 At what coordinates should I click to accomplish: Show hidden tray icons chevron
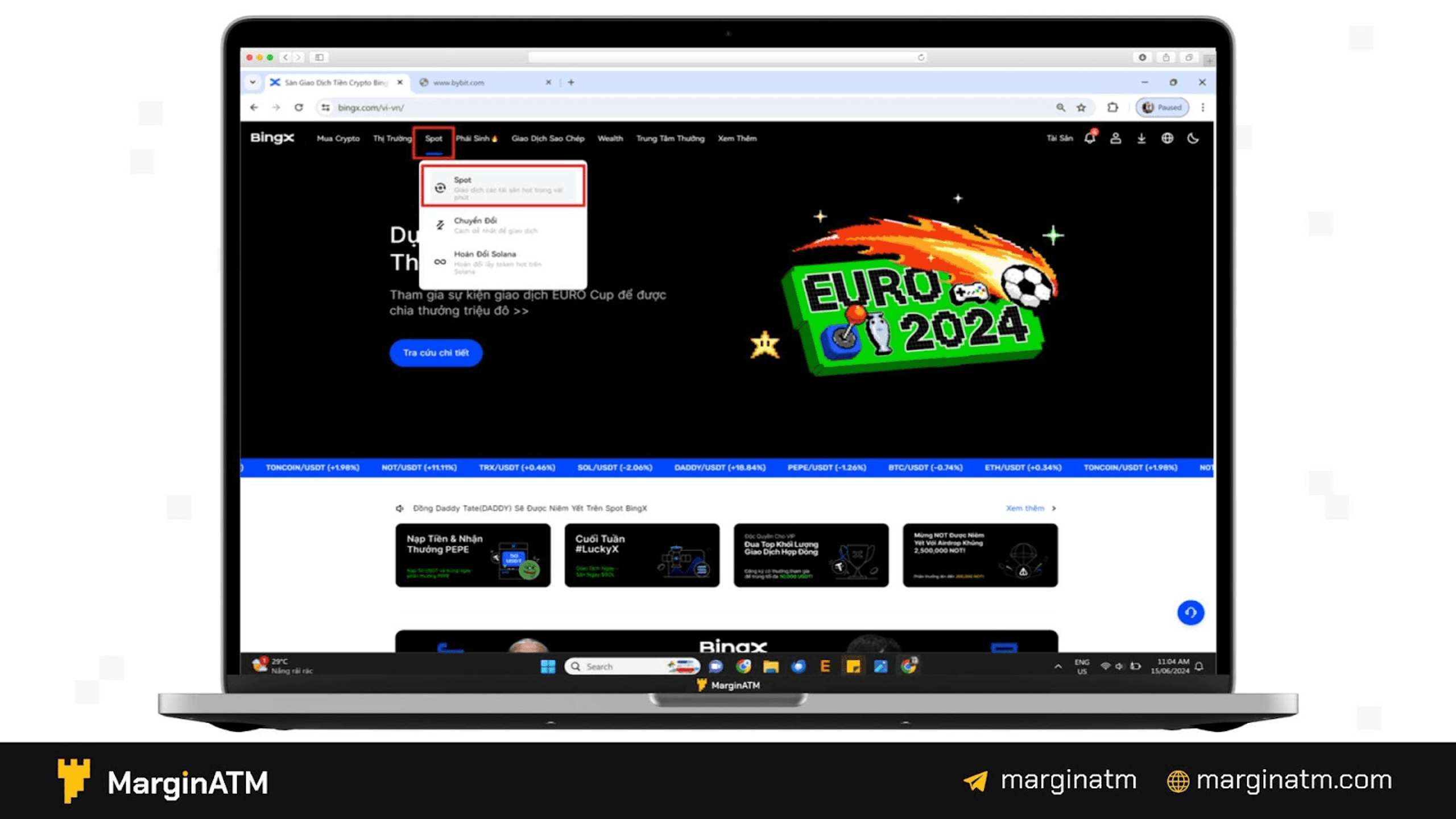pyautogui.click(x=1058, y=667)
